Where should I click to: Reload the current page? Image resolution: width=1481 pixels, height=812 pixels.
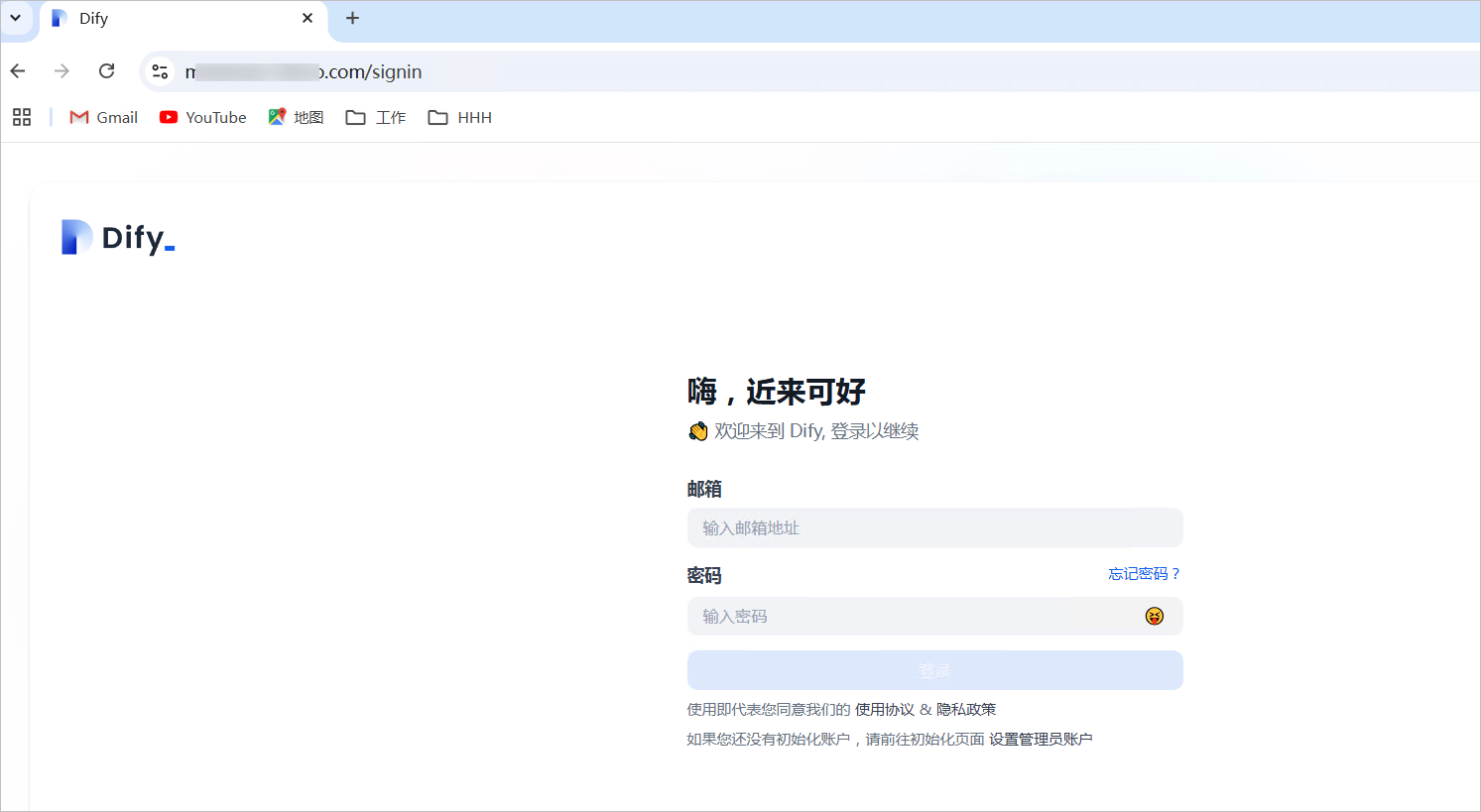[107, 71]
